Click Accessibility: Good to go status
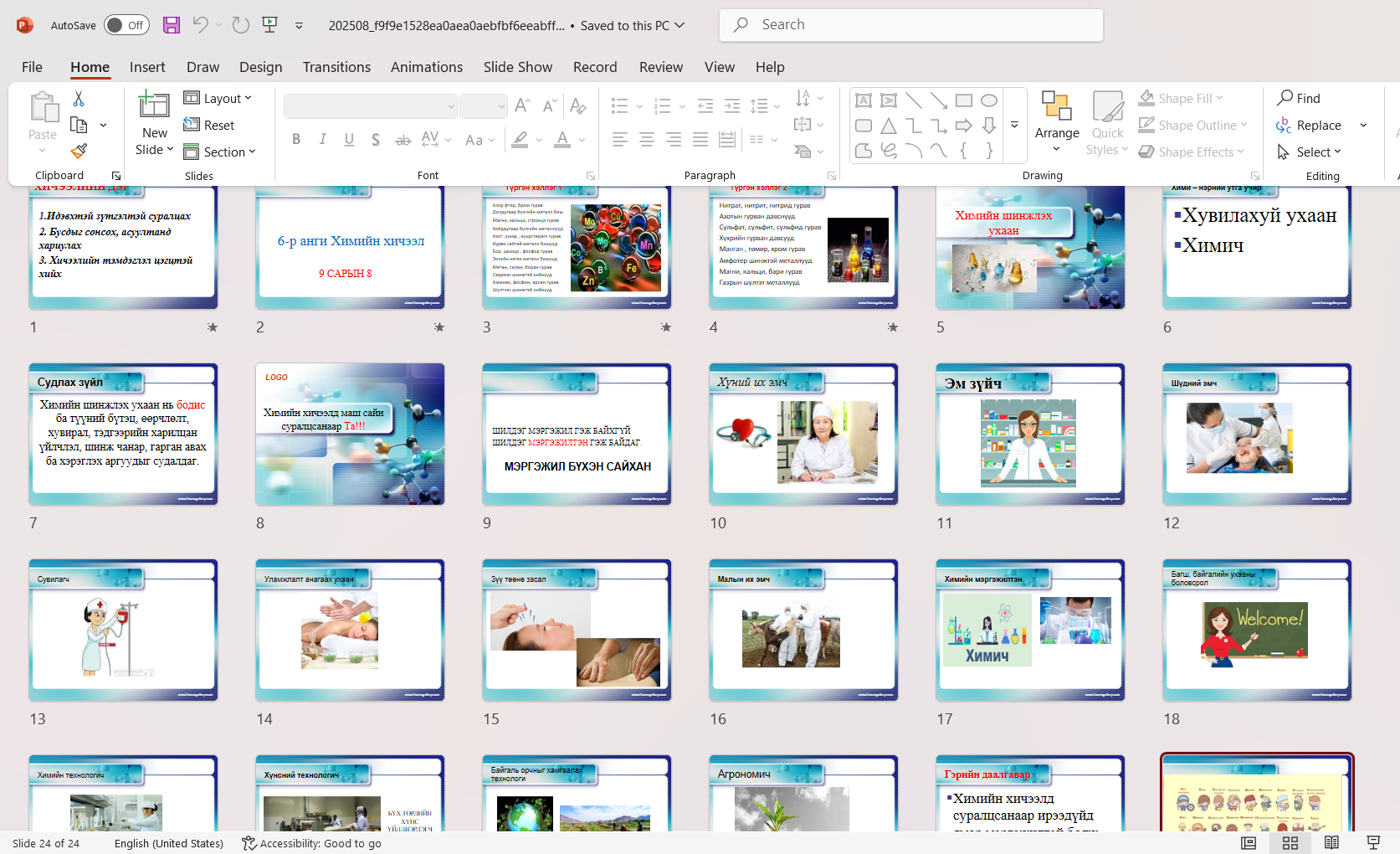This screenshot has height=854, width=1400. (311, 843)
